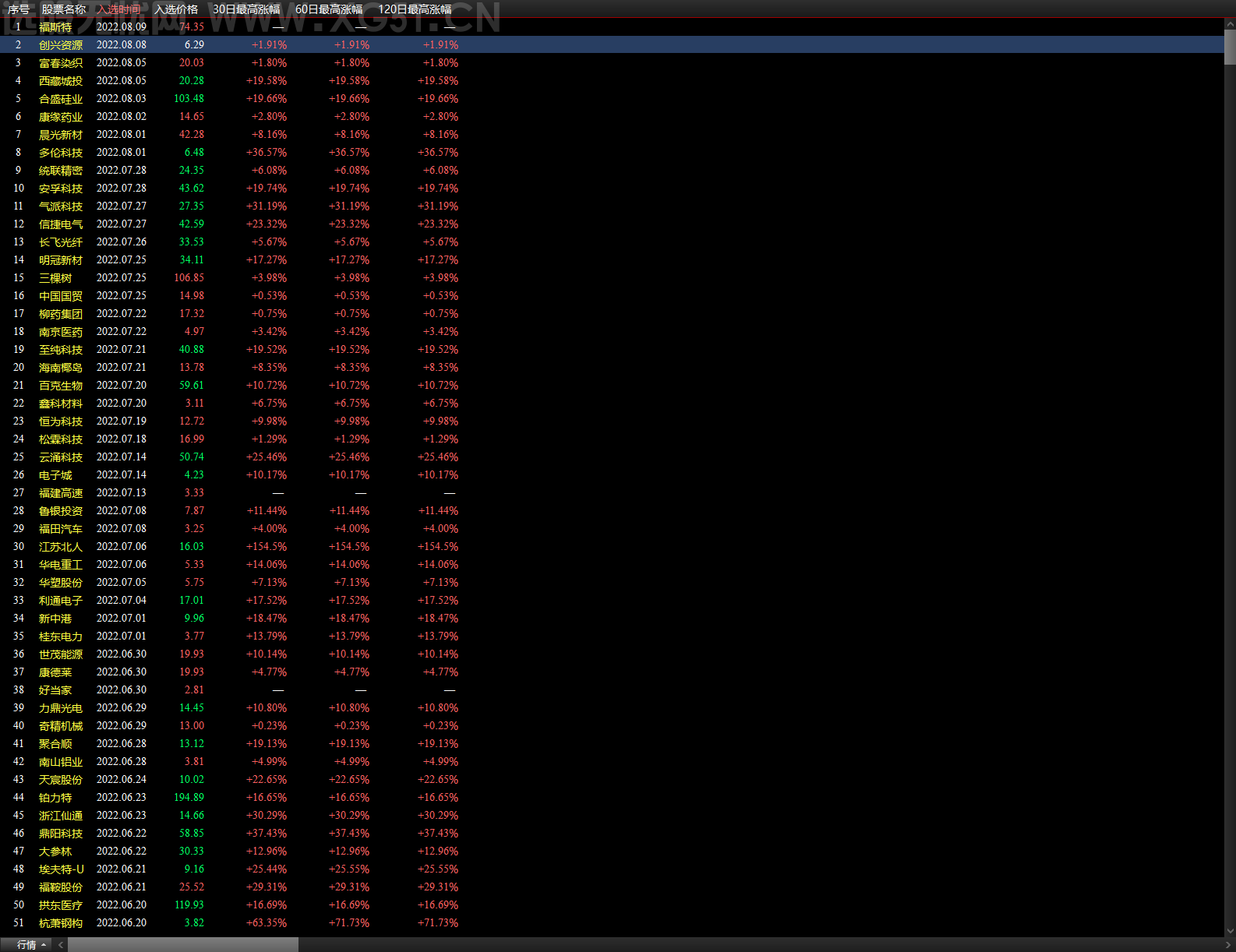Viewport: 1236px width, 952px height.
Task: Select stock 中国国贸
Action: [61, 296]
